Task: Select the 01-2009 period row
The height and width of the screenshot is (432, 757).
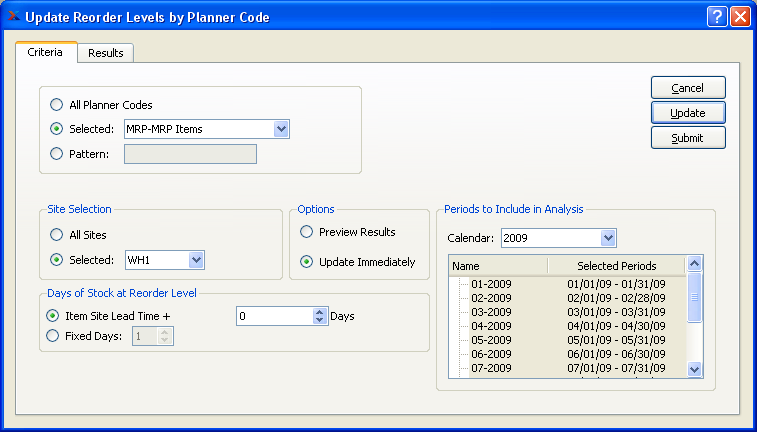Action: 567,284
